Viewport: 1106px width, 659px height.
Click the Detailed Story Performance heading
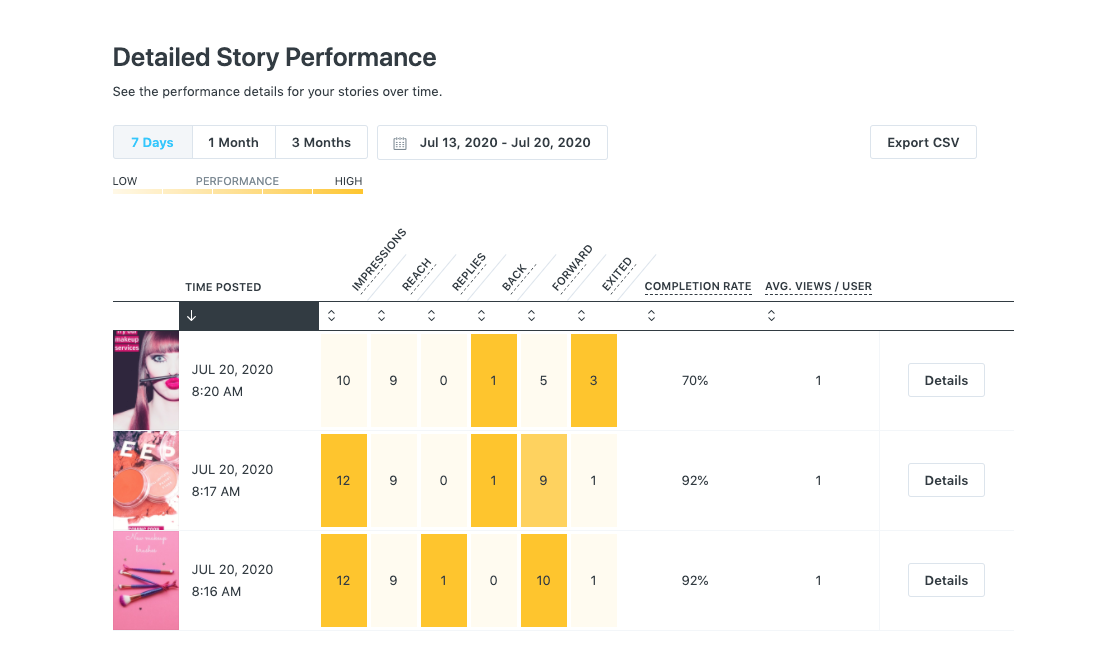pos(274,57)
